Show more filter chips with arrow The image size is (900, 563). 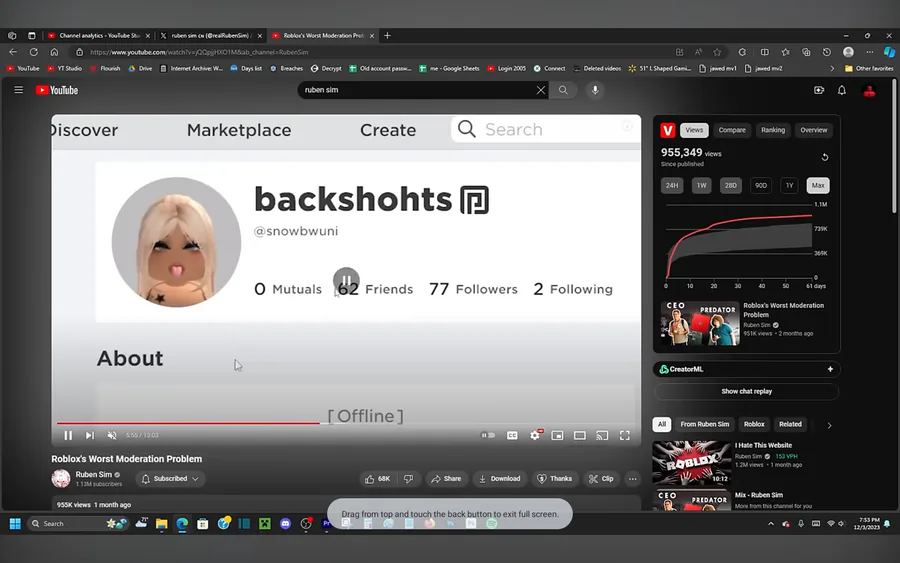(829, 425)
